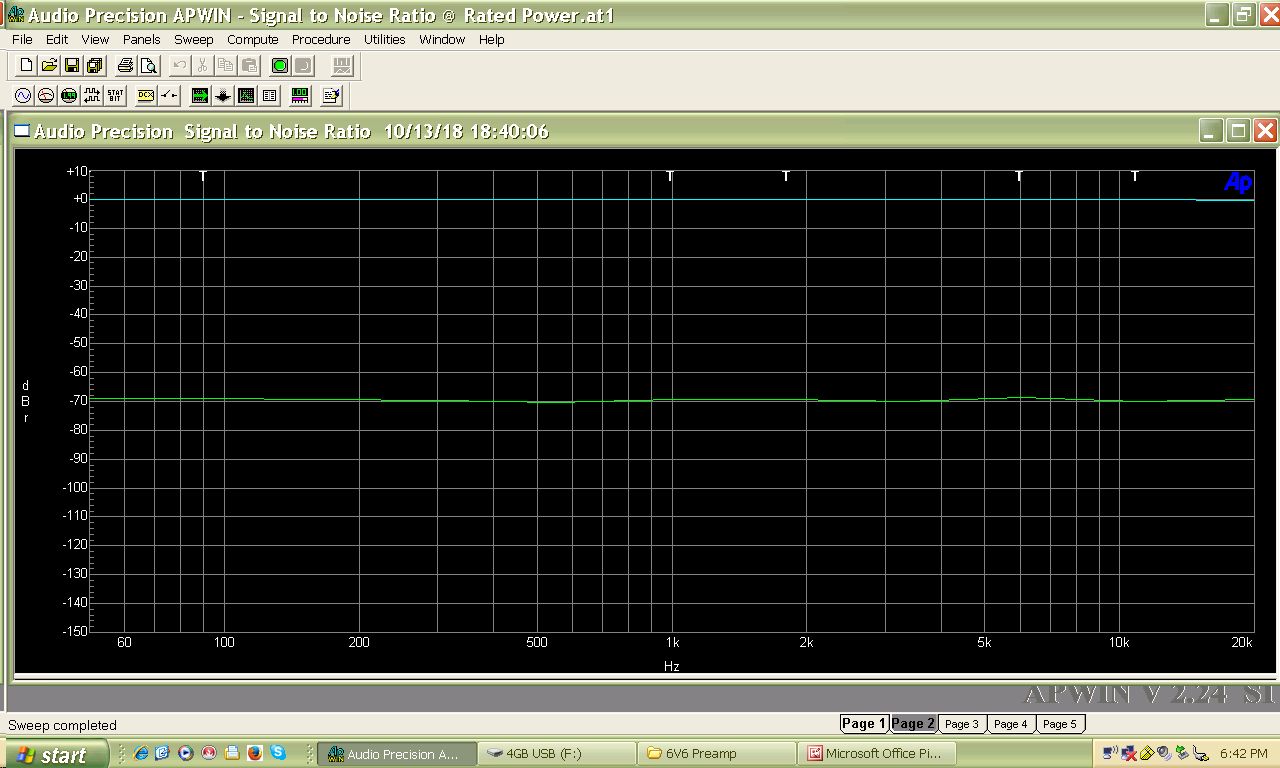The image size is (1280, 768).
Task: Launch Internet Explorer from quick launch
Action: pyautogui.click(x=140, y=753)
